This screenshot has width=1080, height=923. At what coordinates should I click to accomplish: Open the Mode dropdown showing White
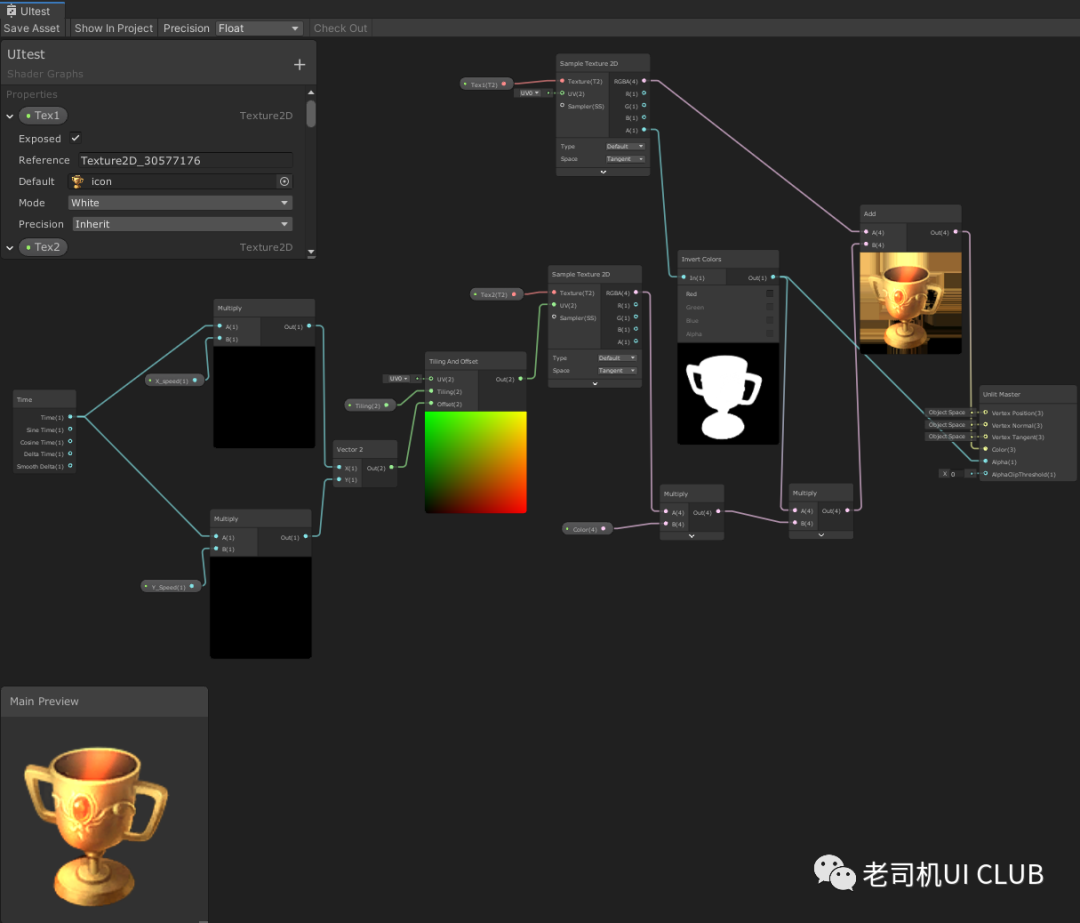(180, 203)
